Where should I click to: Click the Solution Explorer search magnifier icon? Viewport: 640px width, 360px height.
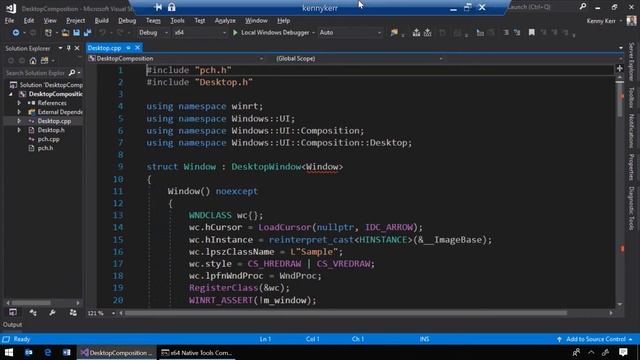coord(72,73)
